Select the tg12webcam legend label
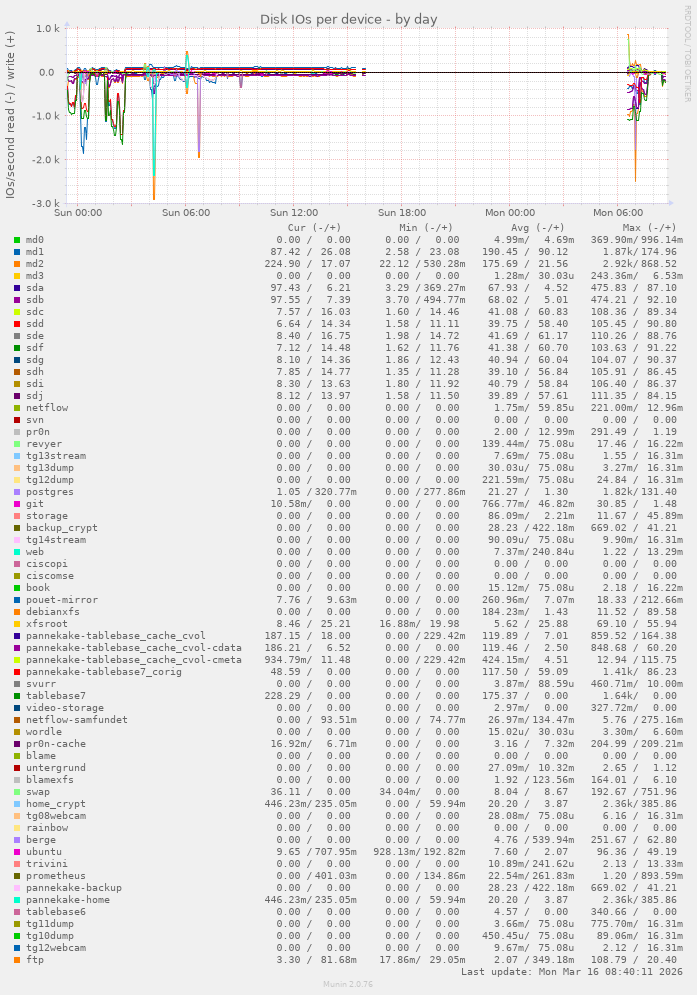Image resolution: width=697 pixels, height=995 pixels. click(x=56, y=947)
